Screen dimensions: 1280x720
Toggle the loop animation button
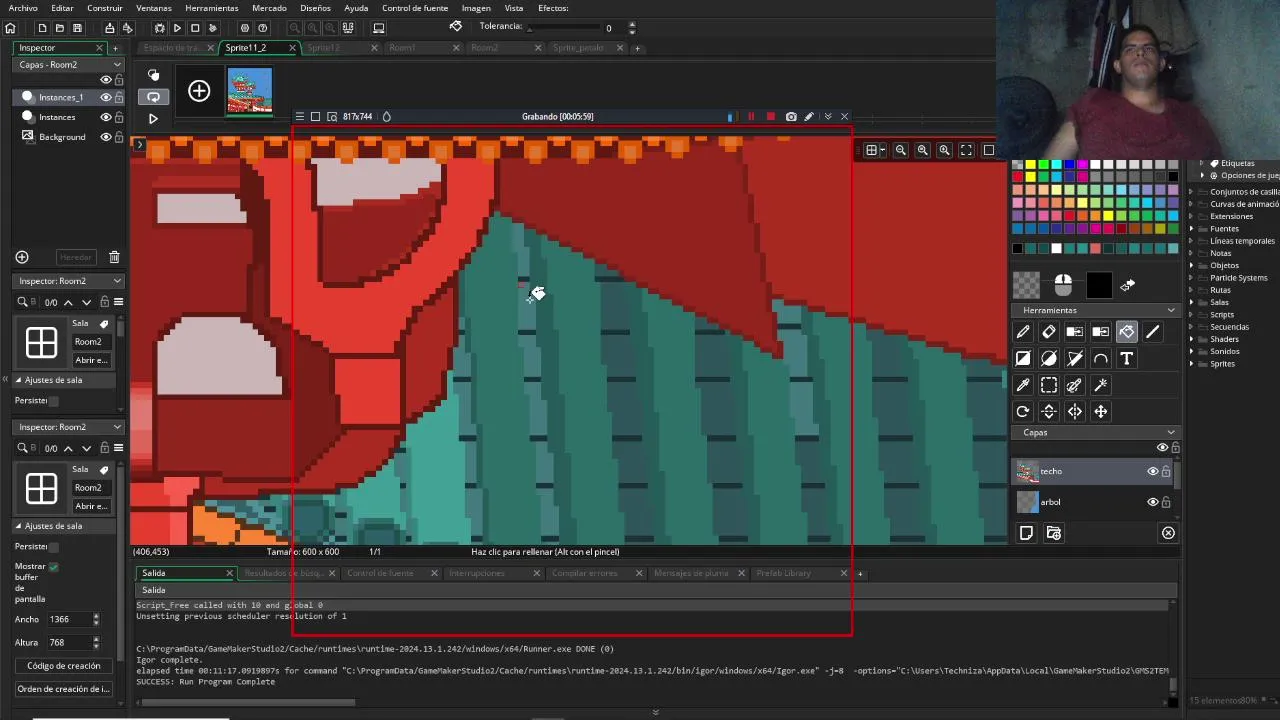pyautogui.click(x=153, y=97)
